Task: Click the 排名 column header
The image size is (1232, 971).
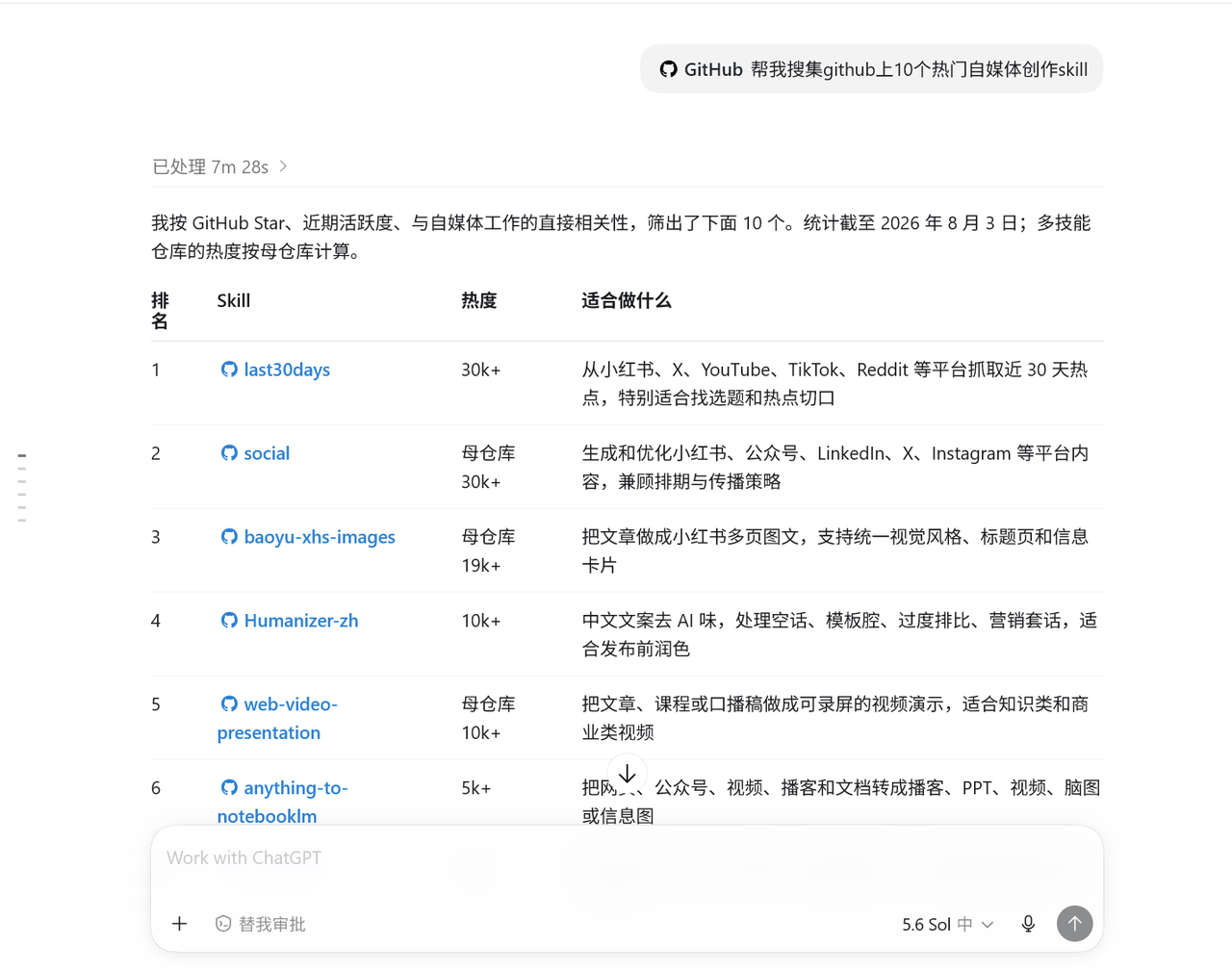Action: (x=160, y=311)
